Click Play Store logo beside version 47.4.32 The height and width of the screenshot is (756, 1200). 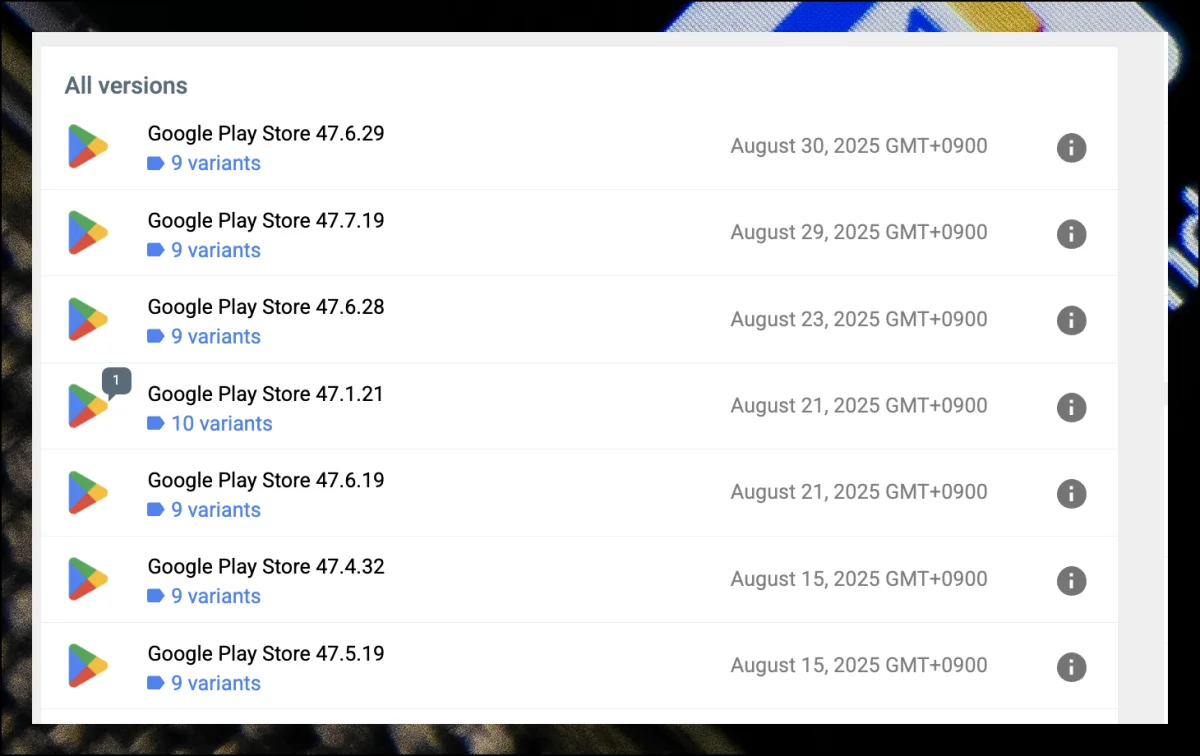pos(87,580)
